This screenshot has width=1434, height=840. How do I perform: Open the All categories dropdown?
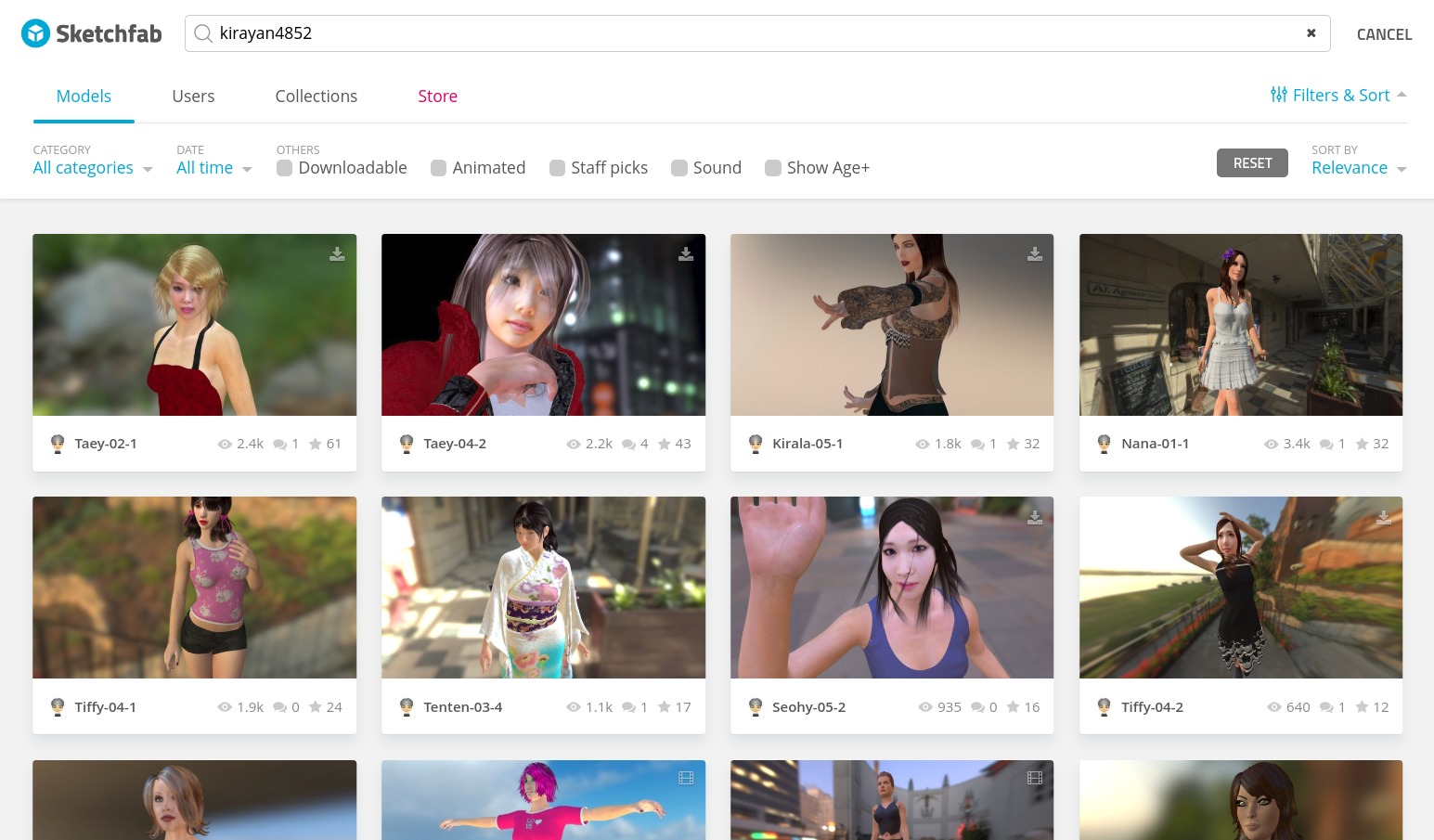tap(93, 168)
